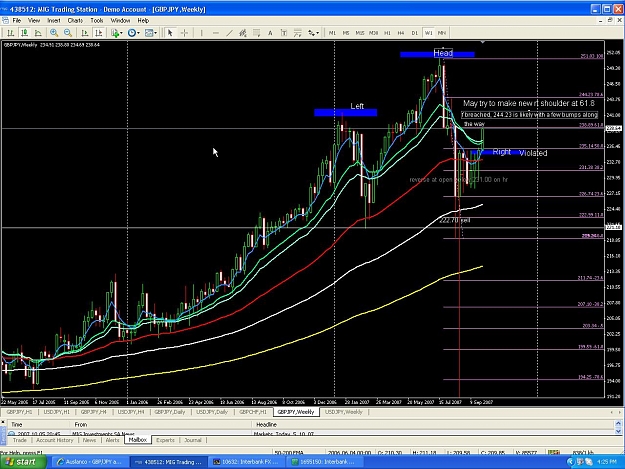Switch to USDJPY,Daily chart tab

(212, 412)
